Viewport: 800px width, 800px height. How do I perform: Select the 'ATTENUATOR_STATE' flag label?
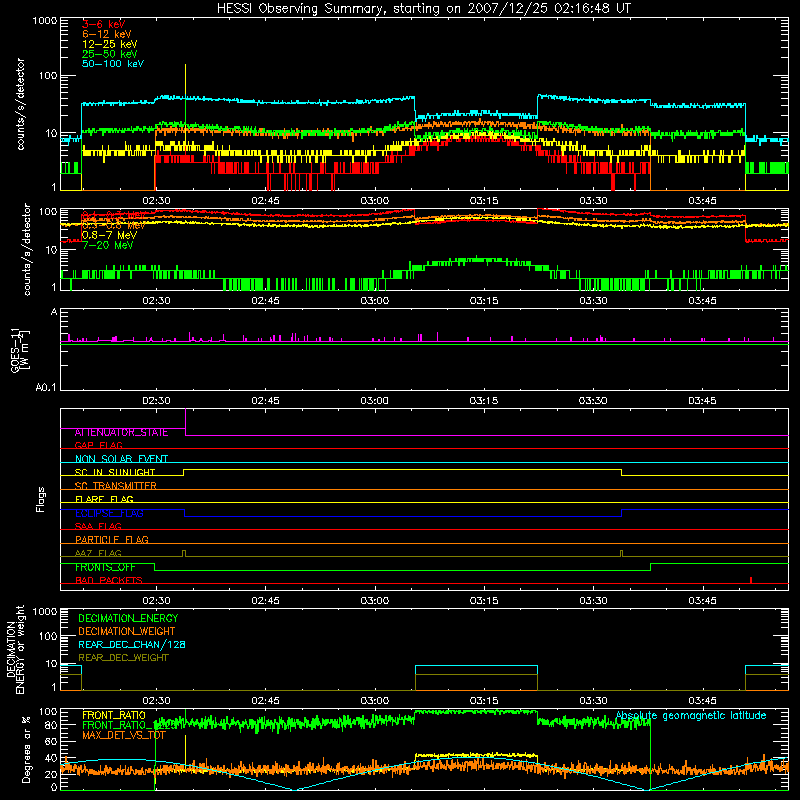[121, 433]
